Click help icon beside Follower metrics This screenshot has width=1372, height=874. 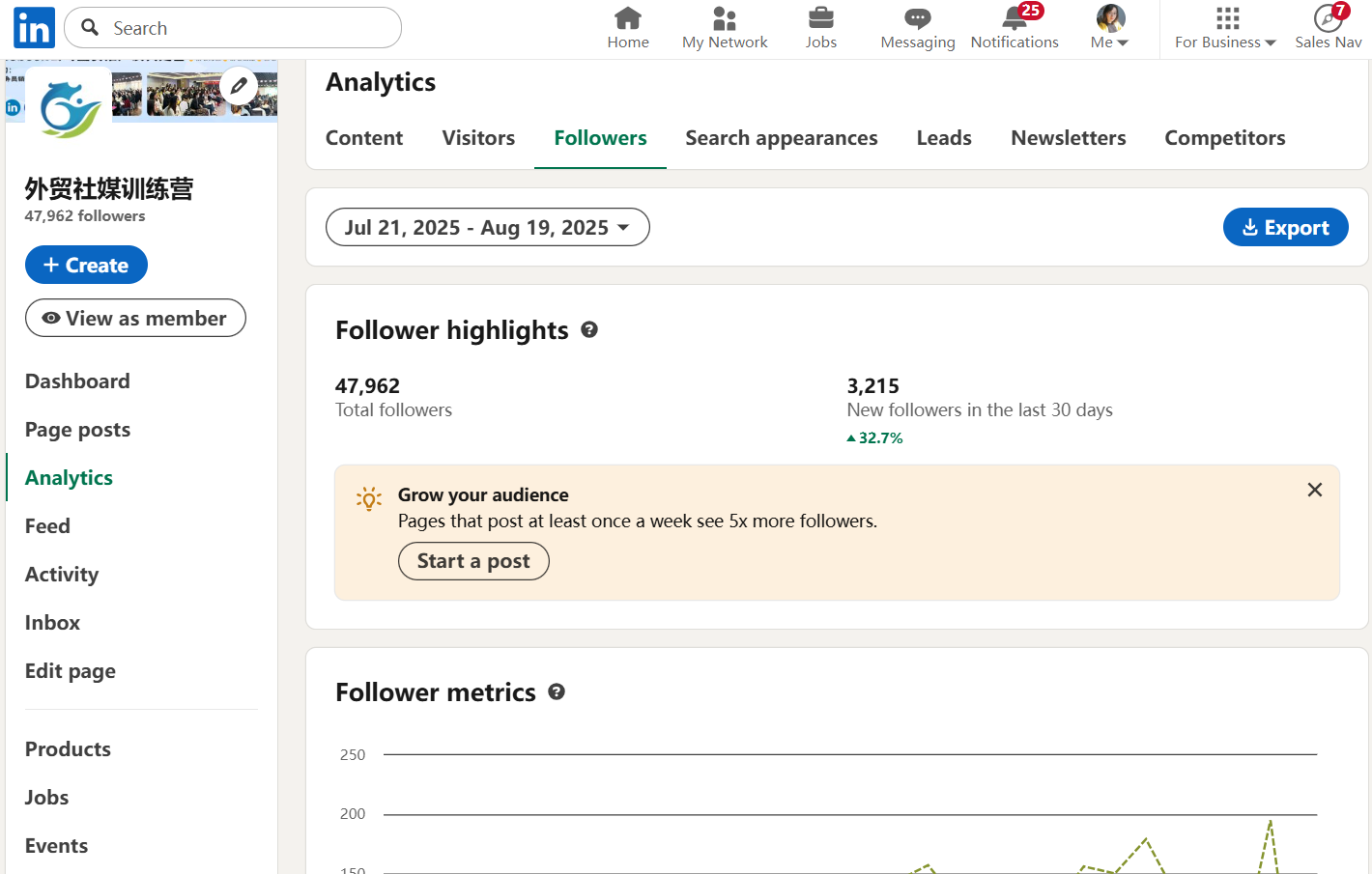coord(557,692)
